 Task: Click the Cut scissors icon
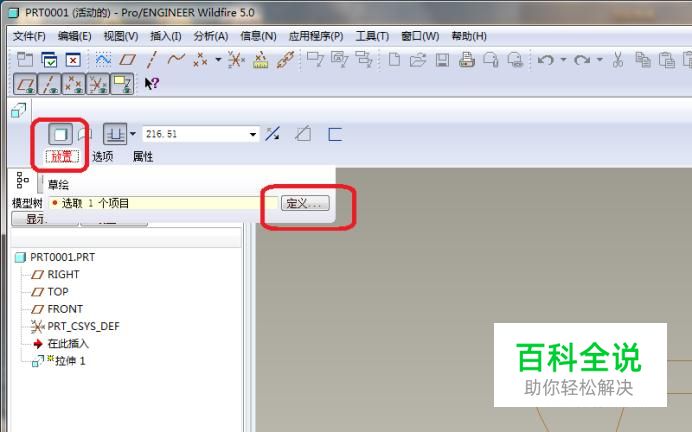618,60
